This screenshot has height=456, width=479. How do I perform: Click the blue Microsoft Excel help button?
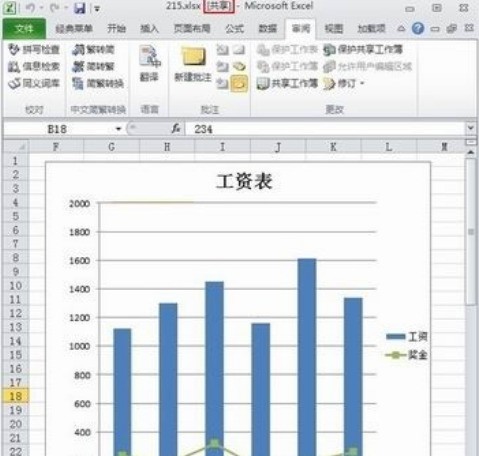(418, 29)
